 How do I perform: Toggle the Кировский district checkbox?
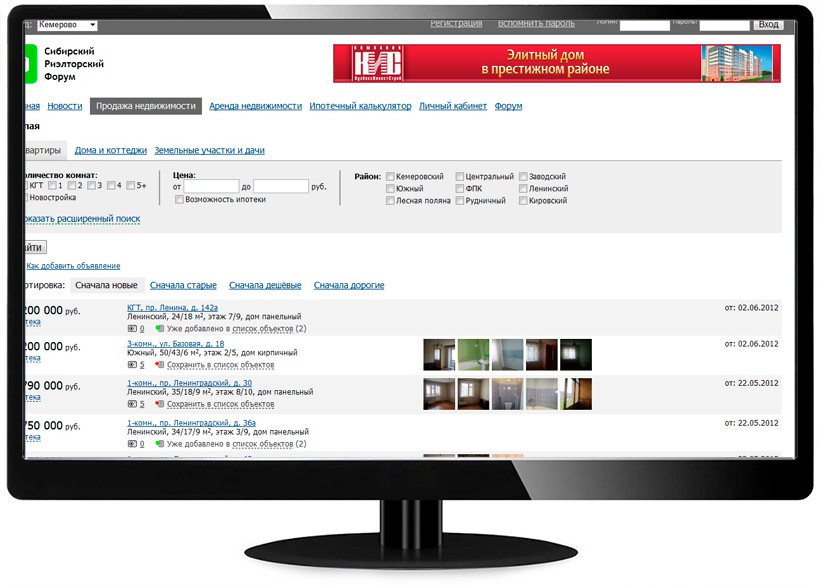[x=523, y=201]
